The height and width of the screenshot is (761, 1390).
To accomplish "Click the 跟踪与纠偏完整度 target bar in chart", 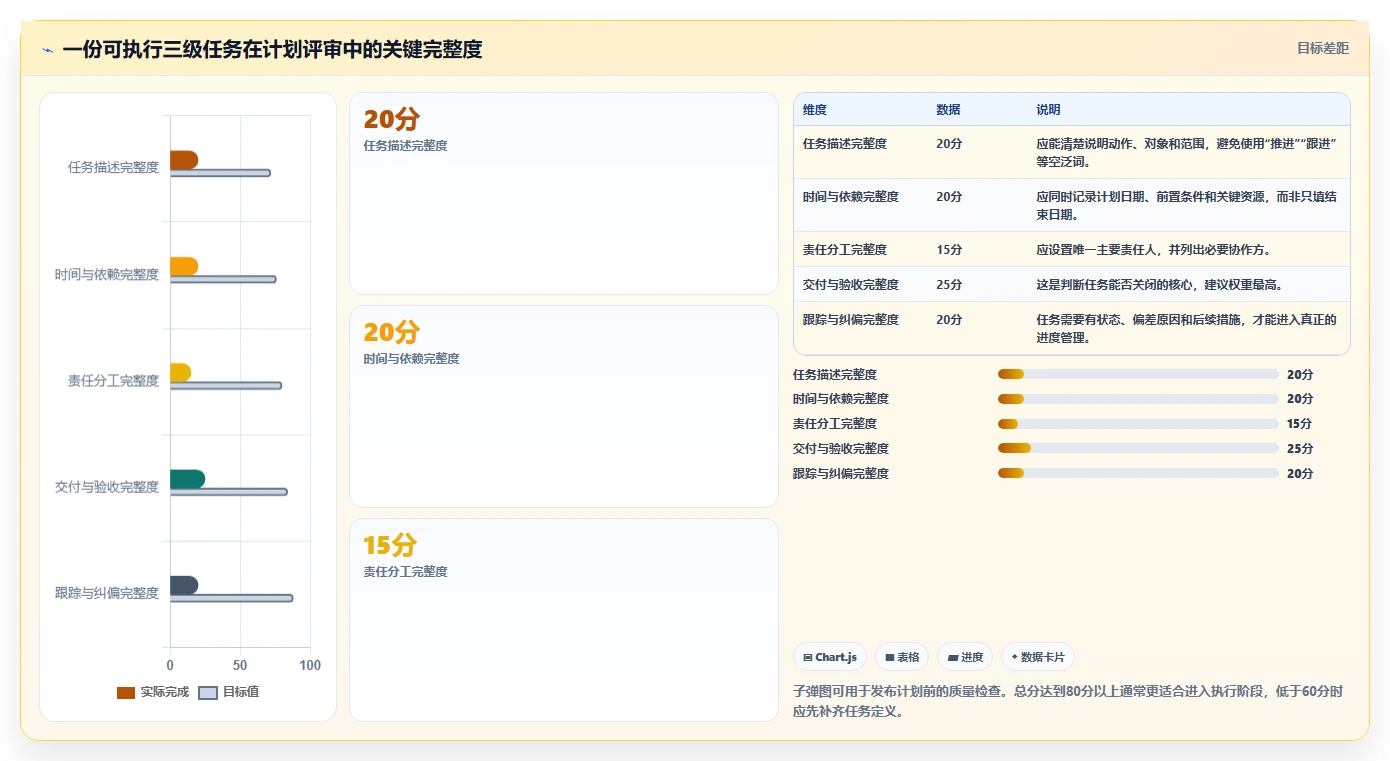I will click(231, 598).
